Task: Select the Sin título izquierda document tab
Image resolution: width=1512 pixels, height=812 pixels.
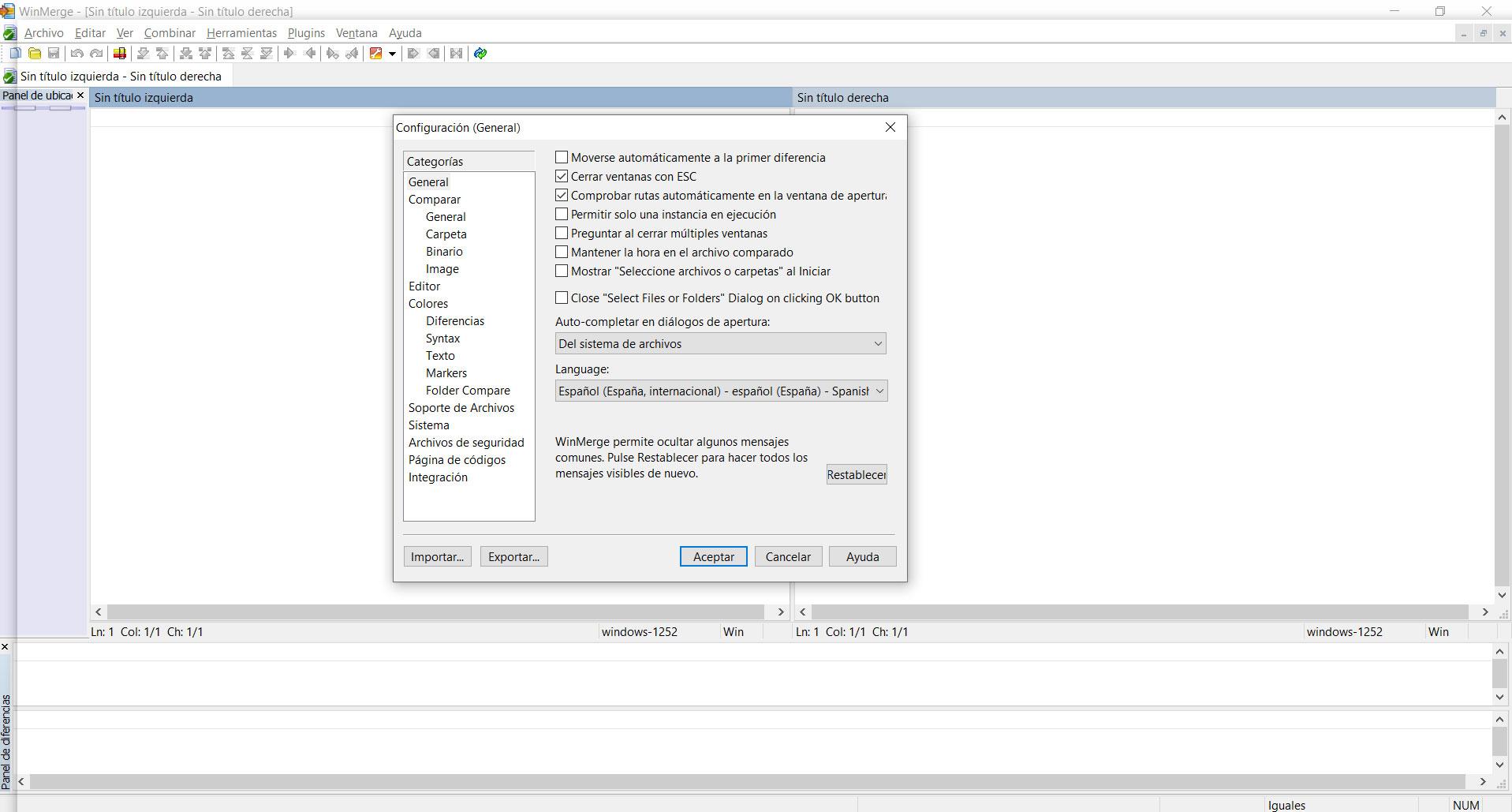Action: pyautogui.click(x=116, y=77)
